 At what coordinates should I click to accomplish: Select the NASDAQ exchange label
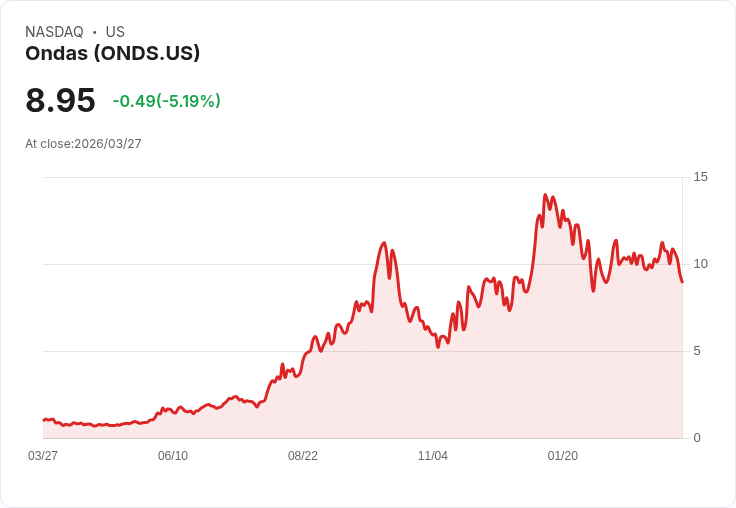(54, 32)
